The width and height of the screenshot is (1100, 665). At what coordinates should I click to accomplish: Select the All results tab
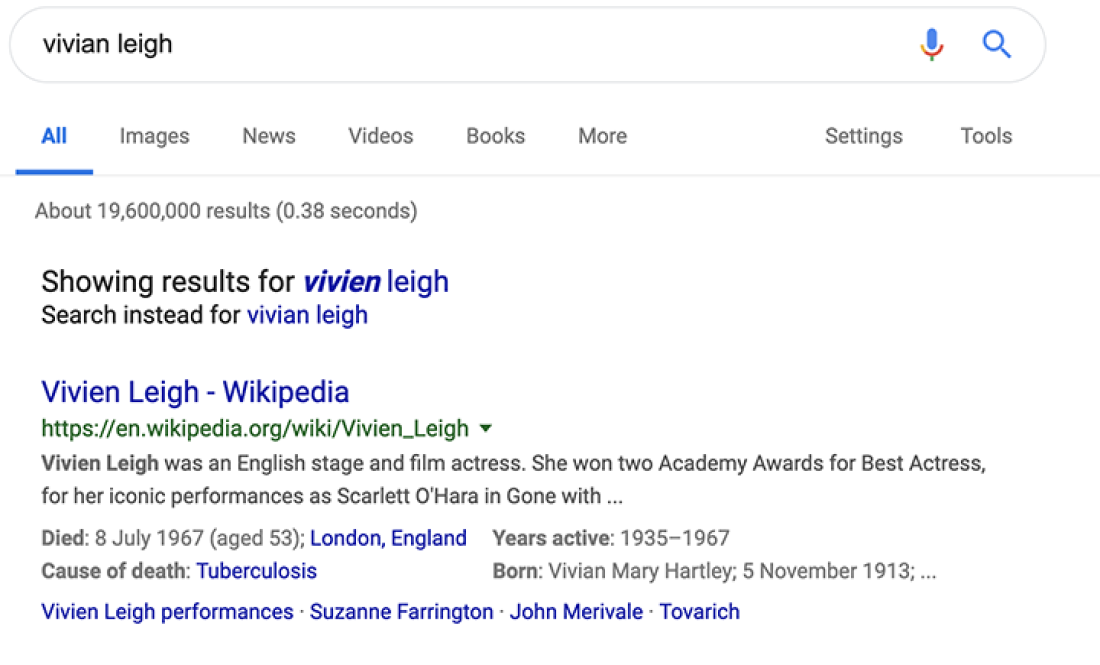pos(54,135)
